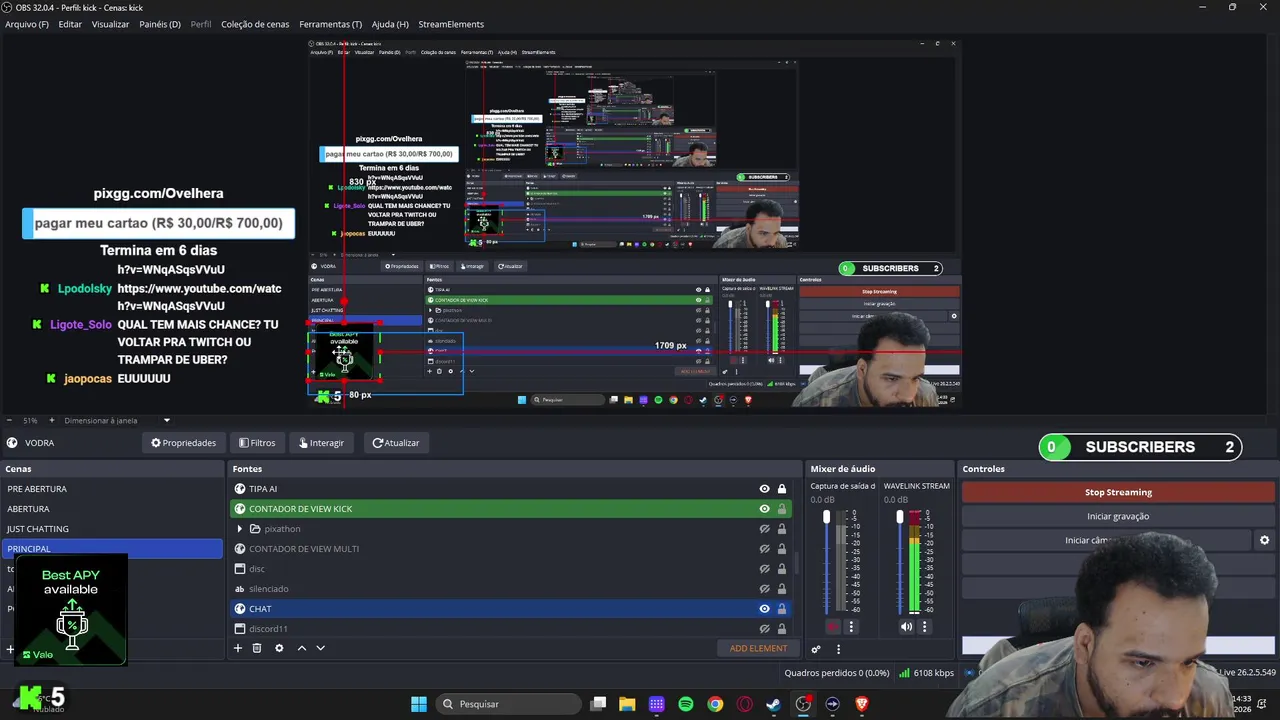Move the source down with the arrow
1280x720 pixels.
click(321, 648)
